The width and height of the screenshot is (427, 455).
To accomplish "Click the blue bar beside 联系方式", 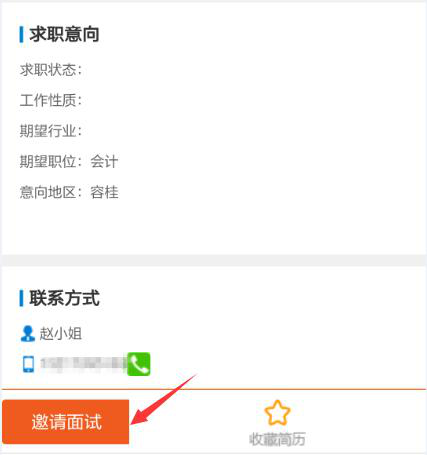I will (x=21, y=298).
